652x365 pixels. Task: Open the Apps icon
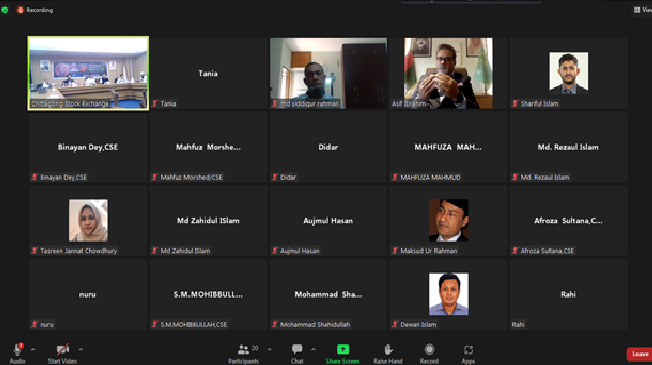(x=468, y=350)
